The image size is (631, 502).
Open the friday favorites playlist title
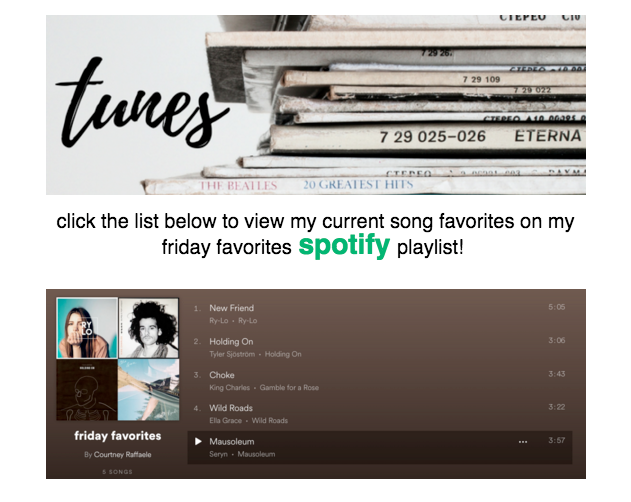(118, 436)
